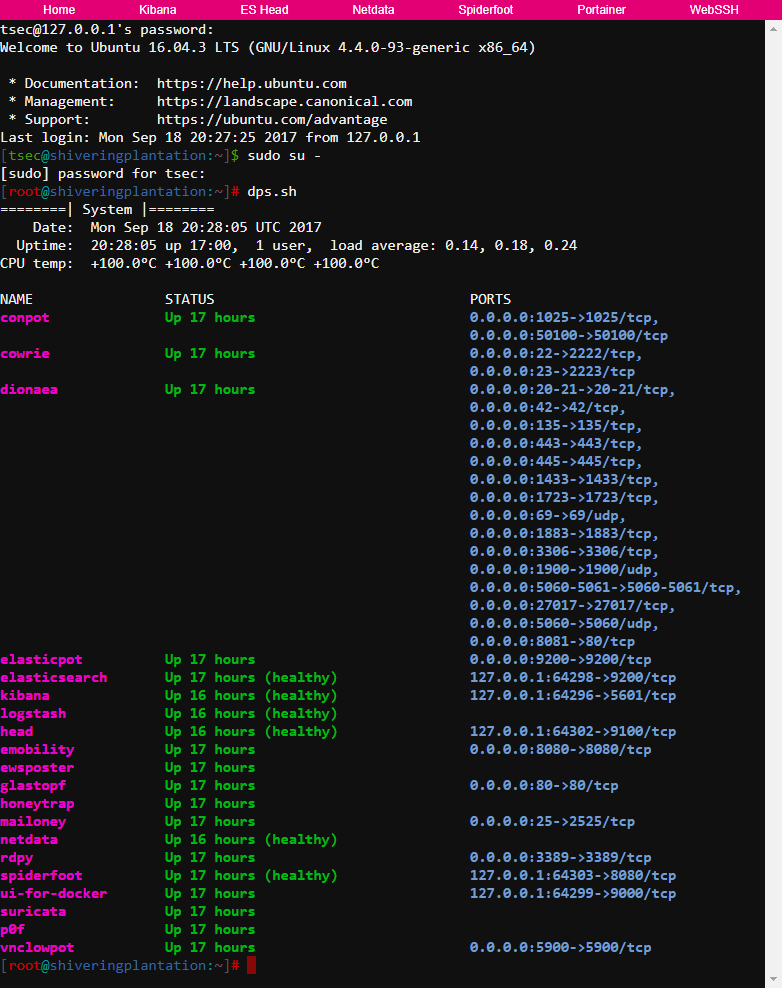This screenshot has width=782, height=988.
Task: Click the vnclowpot port mapping 5900->5900/tcp
Action: coord(560,948)
